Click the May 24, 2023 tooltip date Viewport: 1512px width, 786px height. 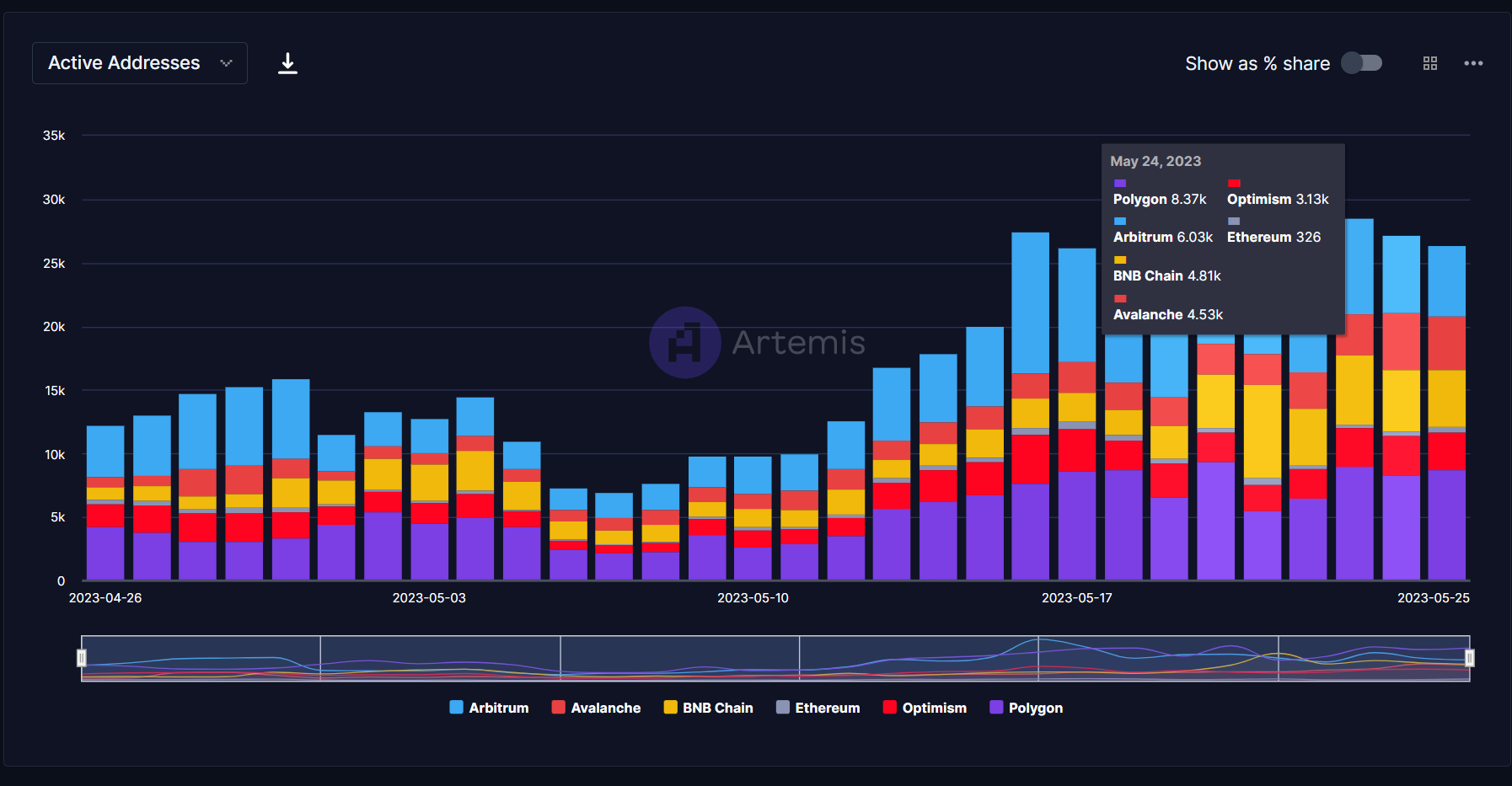pos(1155,161)
